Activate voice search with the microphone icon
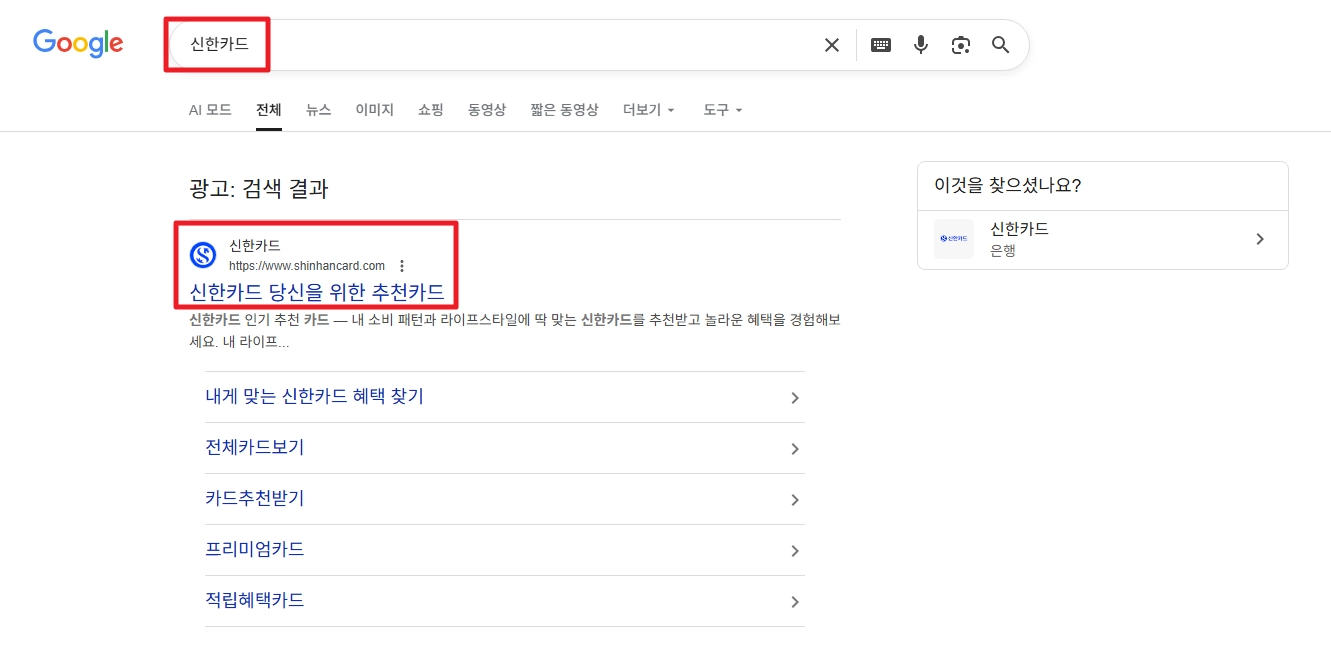Image resolution: width=1331 pixels, height=656 pixels. pos(920,44)
